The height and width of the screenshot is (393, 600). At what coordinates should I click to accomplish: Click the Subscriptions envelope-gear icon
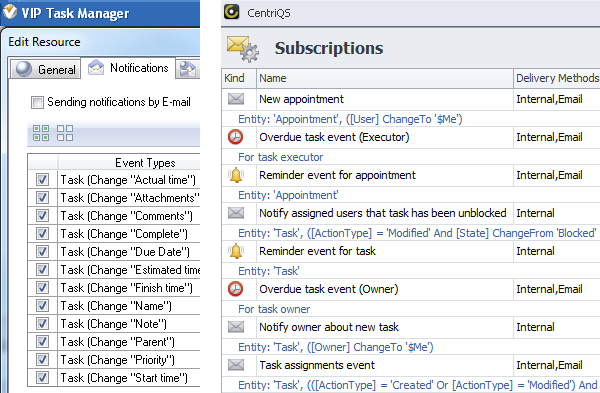[x=243, y=49]
